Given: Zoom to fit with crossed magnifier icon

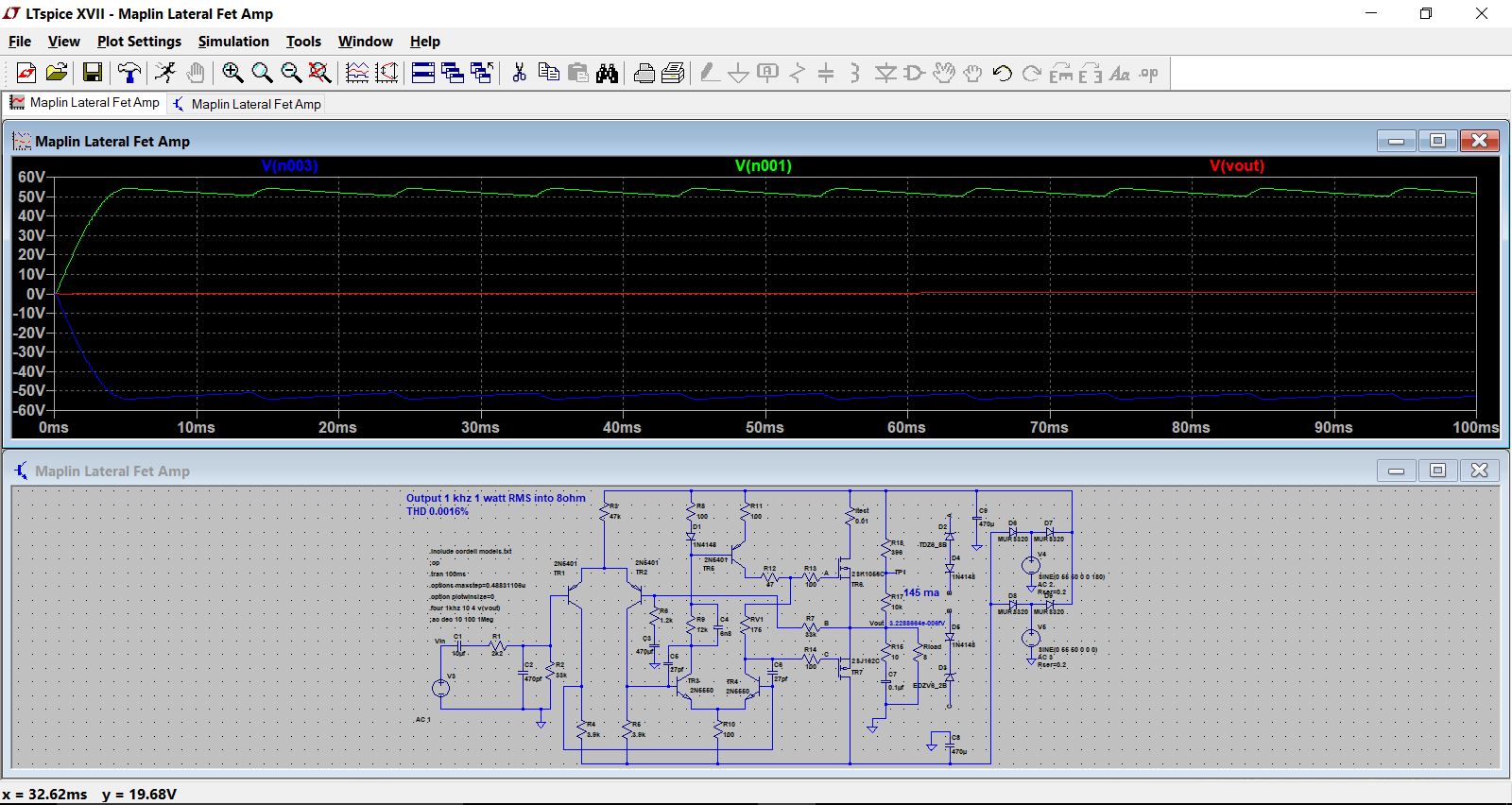Looking at the screenshot, I should click(320, 73).
